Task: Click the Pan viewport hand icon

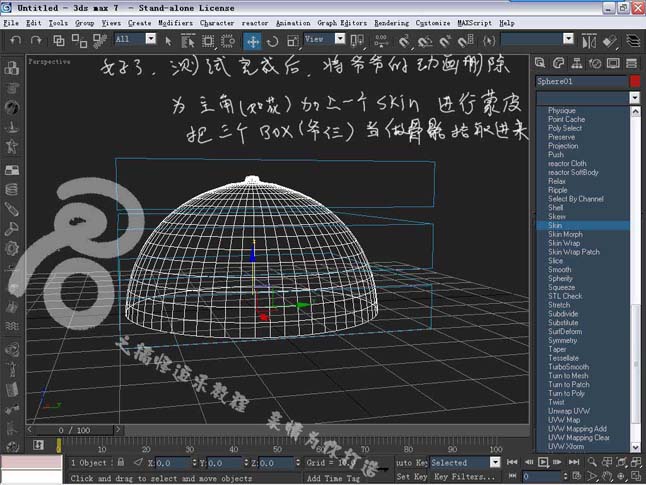Action: (606, 476)
